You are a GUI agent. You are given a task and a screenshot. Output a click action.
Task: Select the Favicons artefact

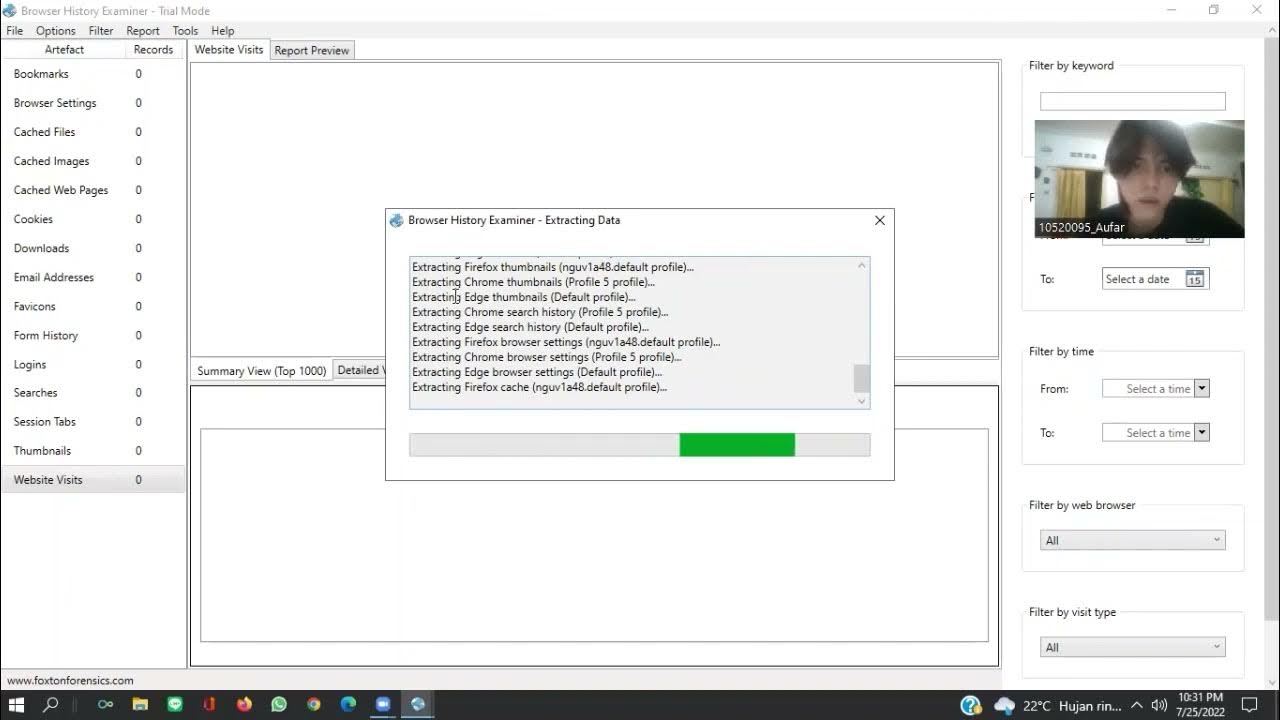click(x=93, y=306)
